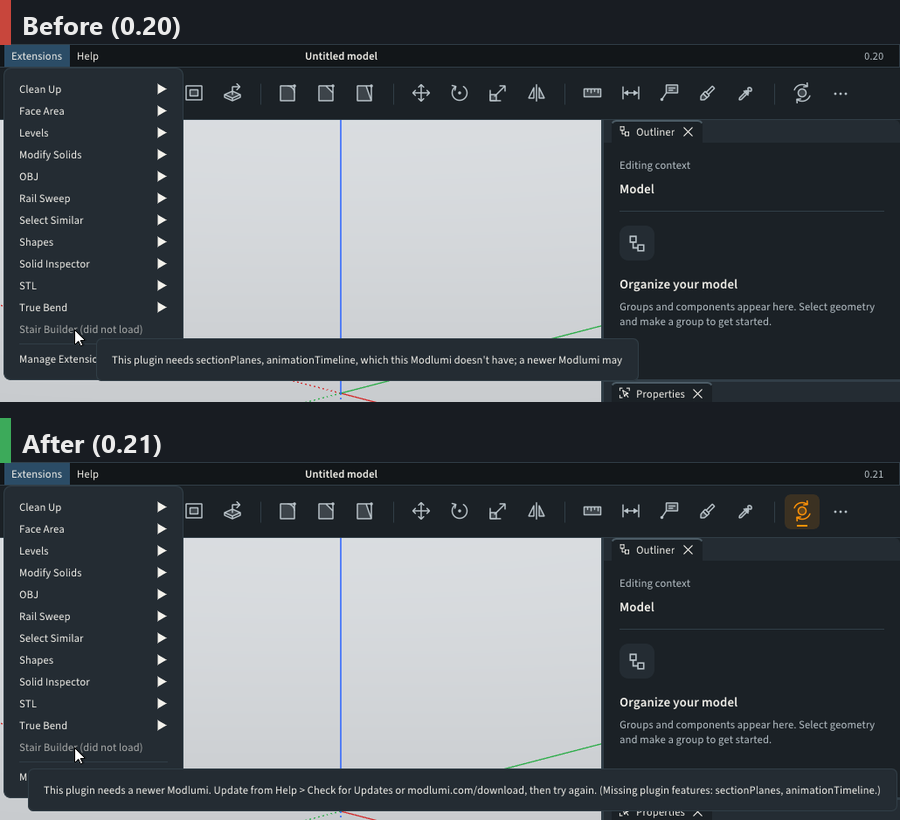Image resolution: width=900 pixels, height=820 pixels.
Task: Click the highlighted orange update icon in the After panel
Action: point(802,511)
